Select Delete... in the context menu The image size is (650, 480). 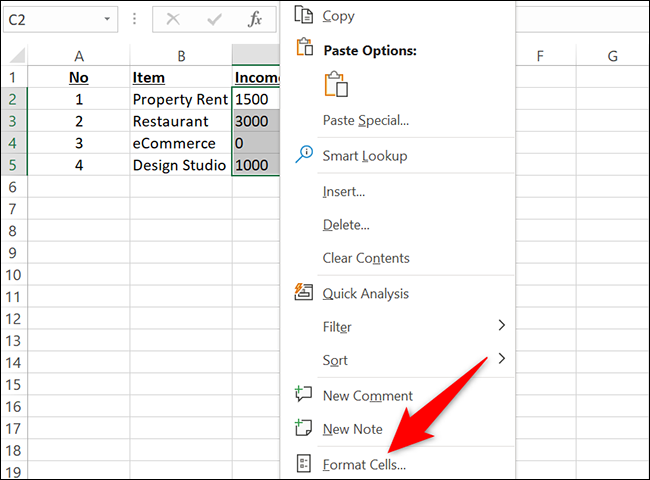click(346, 225)
